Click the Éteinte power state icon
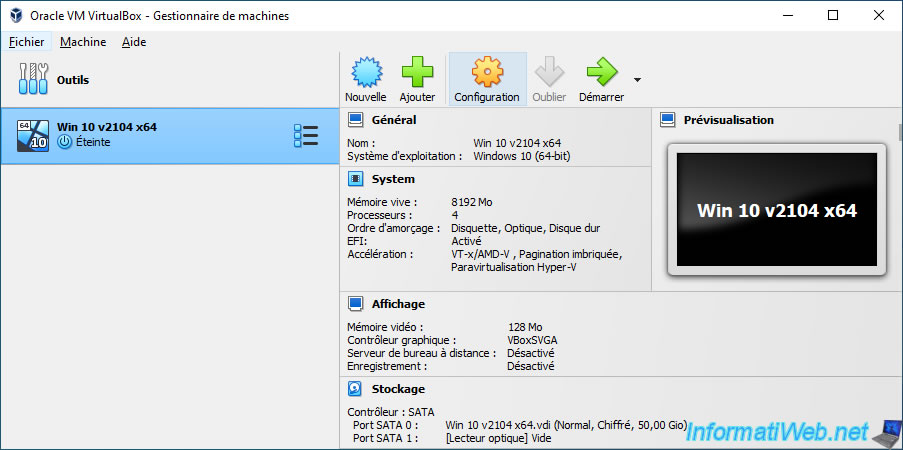The height and width of the screenshot is (450, 903). [65, 142]
